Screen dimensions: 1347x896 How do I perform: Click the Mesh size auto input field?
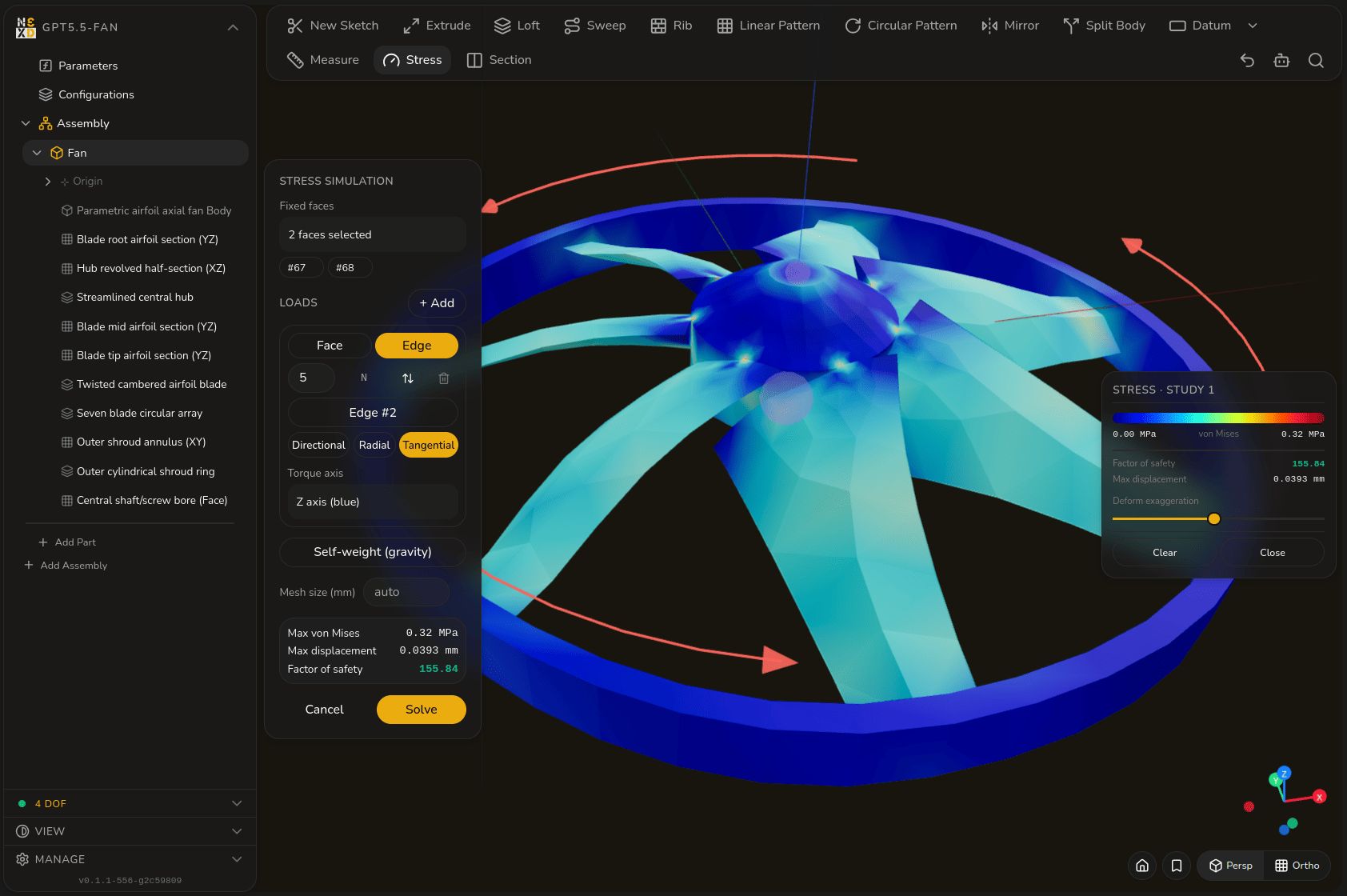tap(406, 592)
